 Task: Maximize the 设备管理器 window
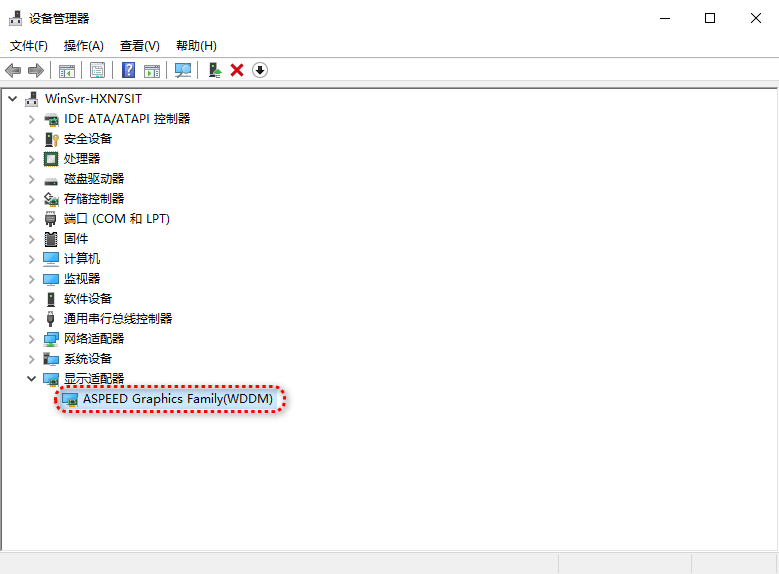point(710,18)
